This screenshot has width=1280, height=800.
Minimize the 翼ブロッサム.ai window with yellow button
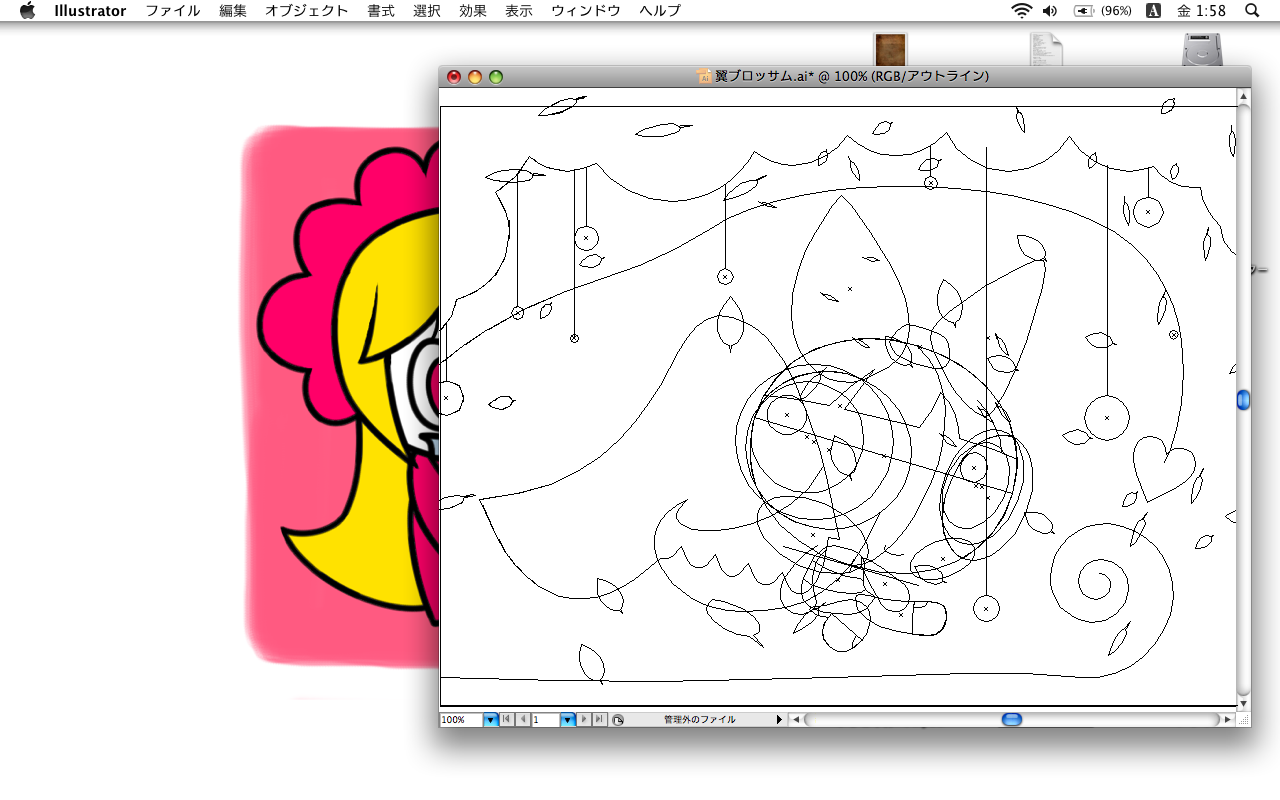(475, 77)
